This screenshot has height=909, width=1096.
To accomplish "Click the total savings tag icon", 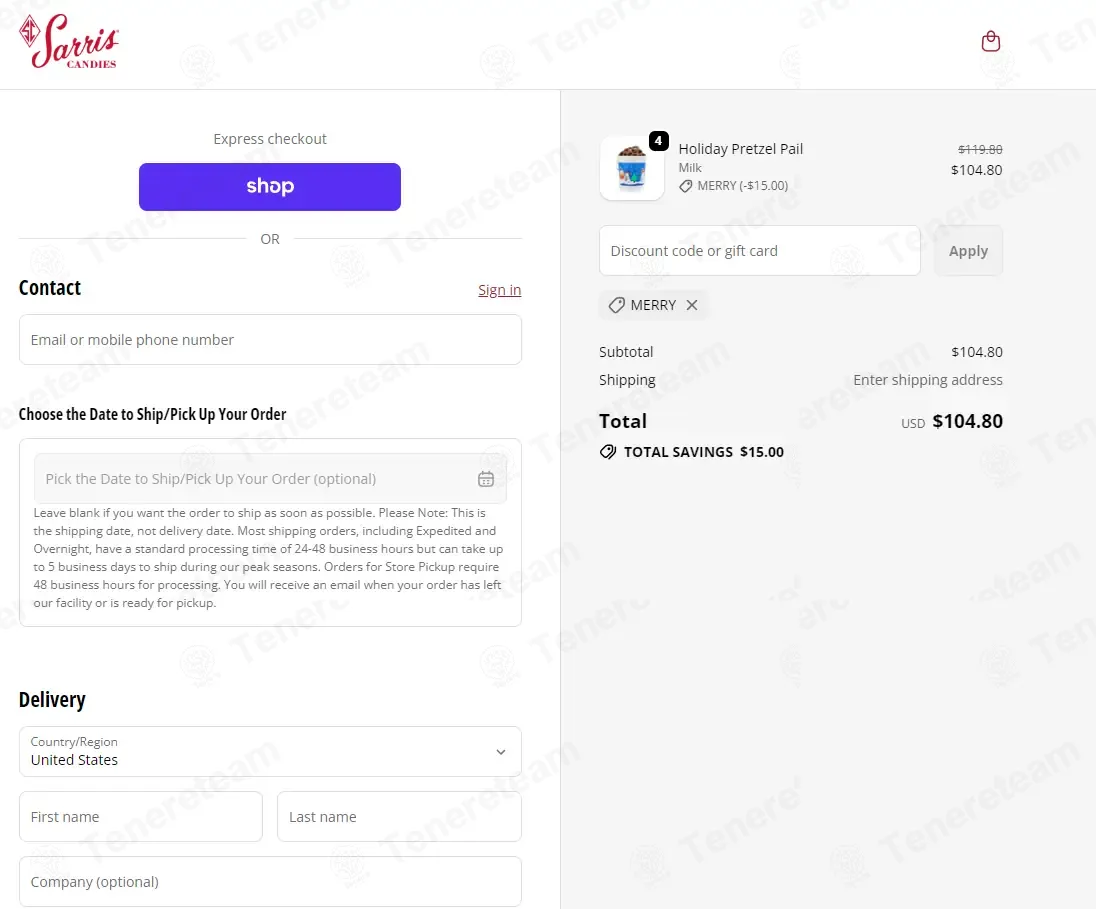I will [608, 452].
